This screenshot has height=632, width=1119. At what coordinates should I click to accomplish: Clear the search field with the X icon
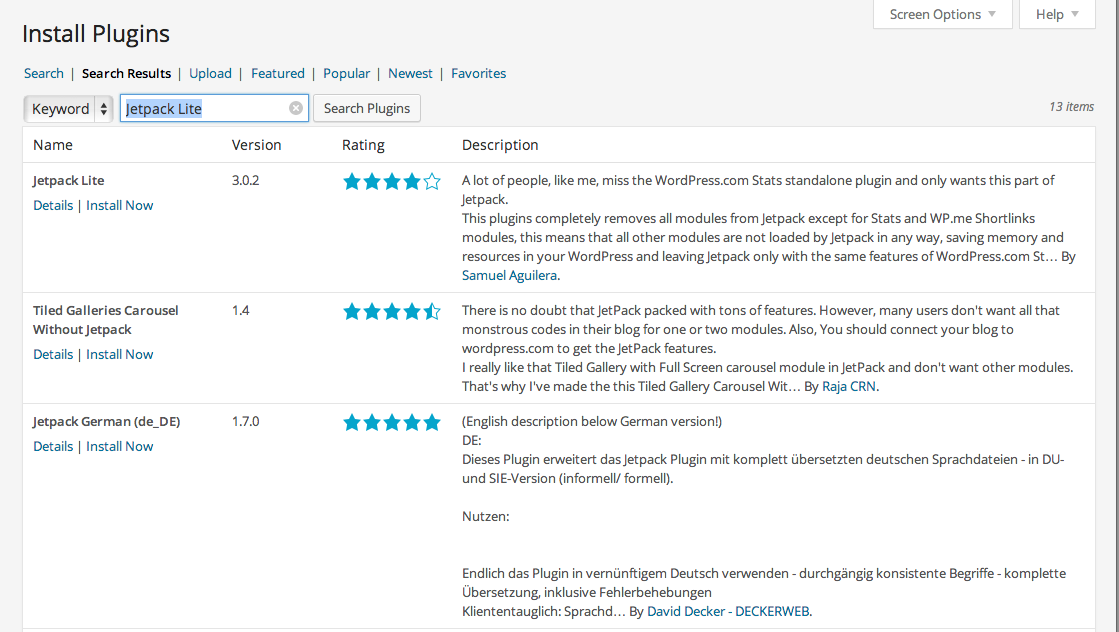point(295,108)
